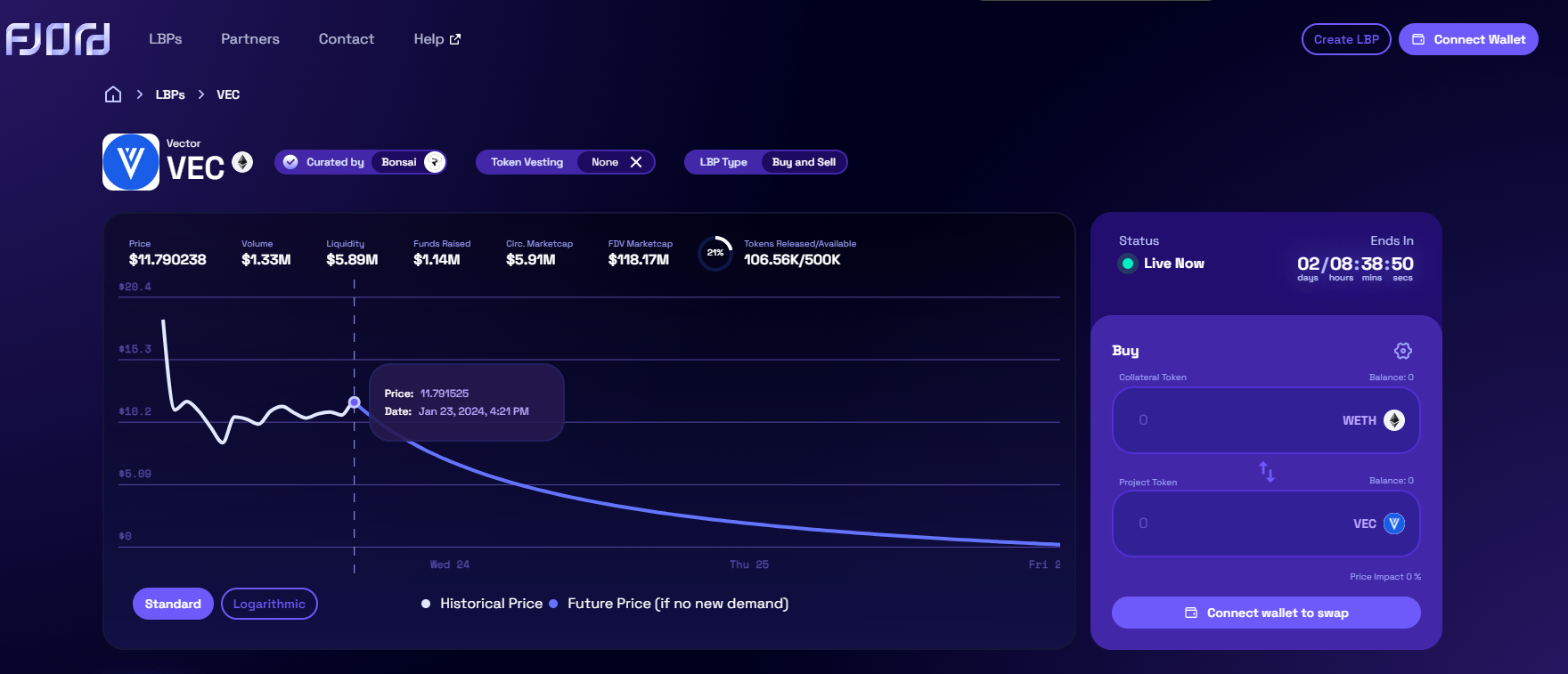This screenshot has height=674, width=1568.
Task: Click the chevron before LBPs in breadcrumb
Action: pyautogui.click(x=140, y=94)
